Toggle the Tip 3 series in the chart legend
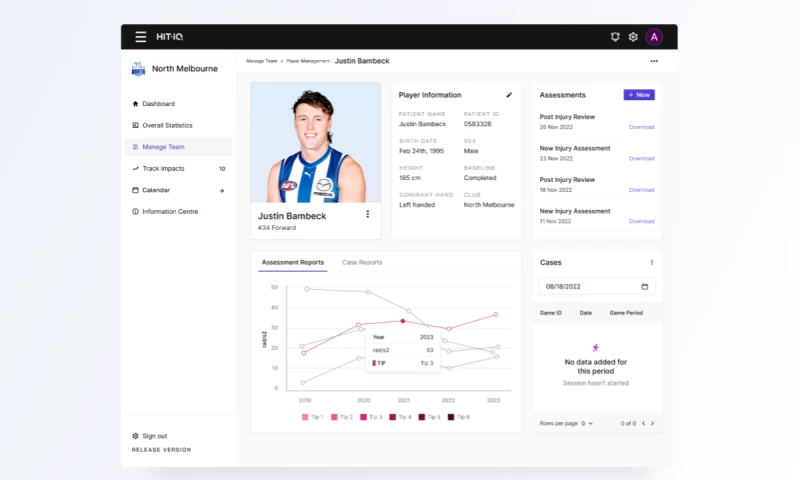Image resolution: width=800 pixels, height=480 pixels. (369, 416)
